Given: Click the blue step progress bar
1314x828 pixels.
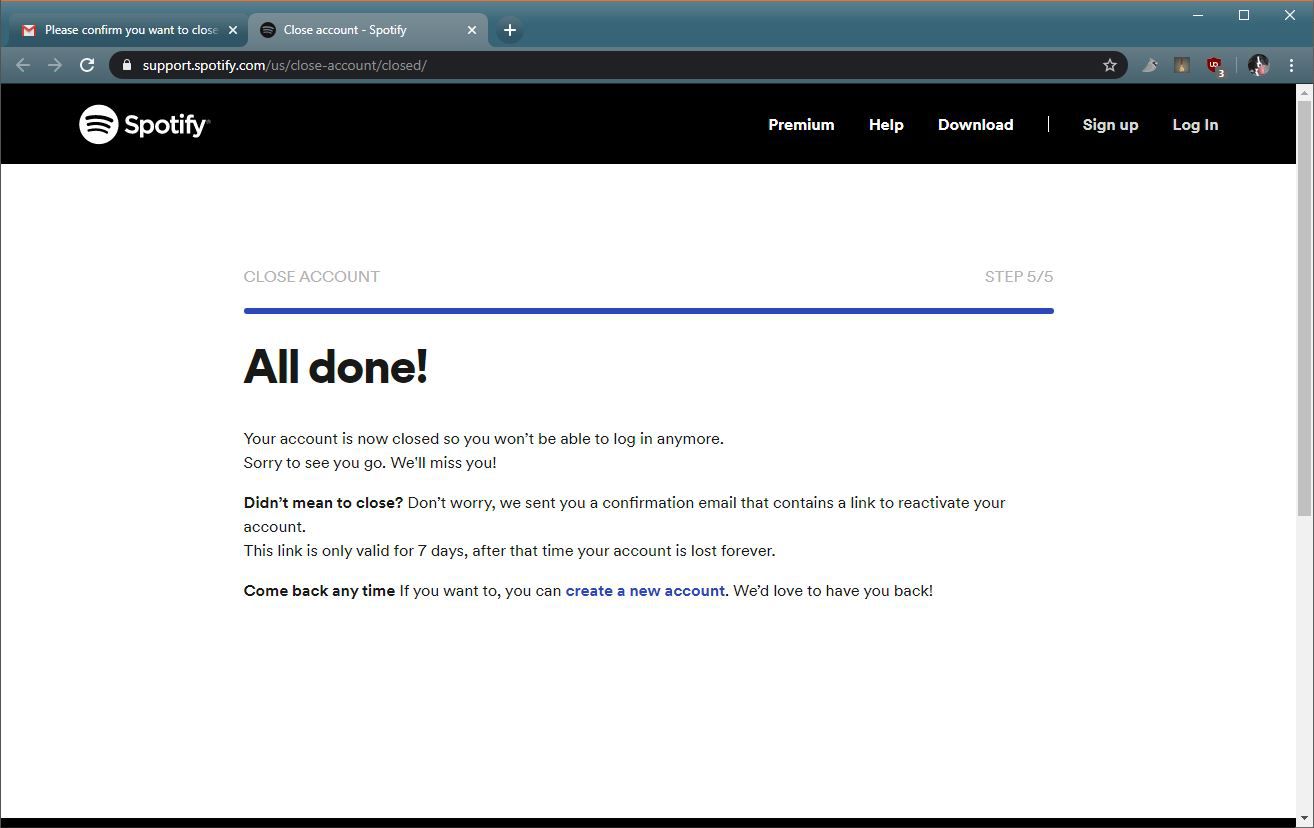Looking at the screenshot, I should (x=649, y=311).
